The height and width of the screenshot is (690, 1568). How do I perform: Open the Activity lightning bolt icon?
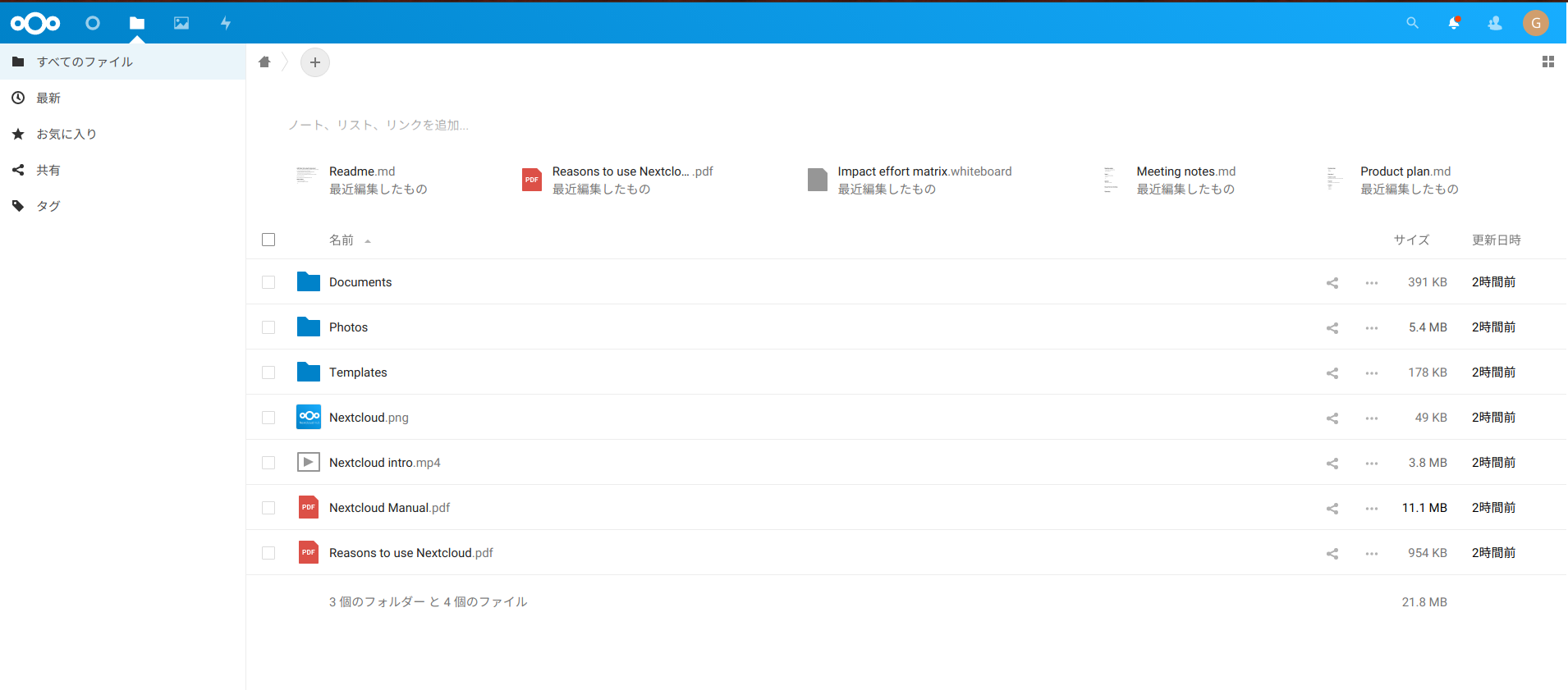coord(226,23)
